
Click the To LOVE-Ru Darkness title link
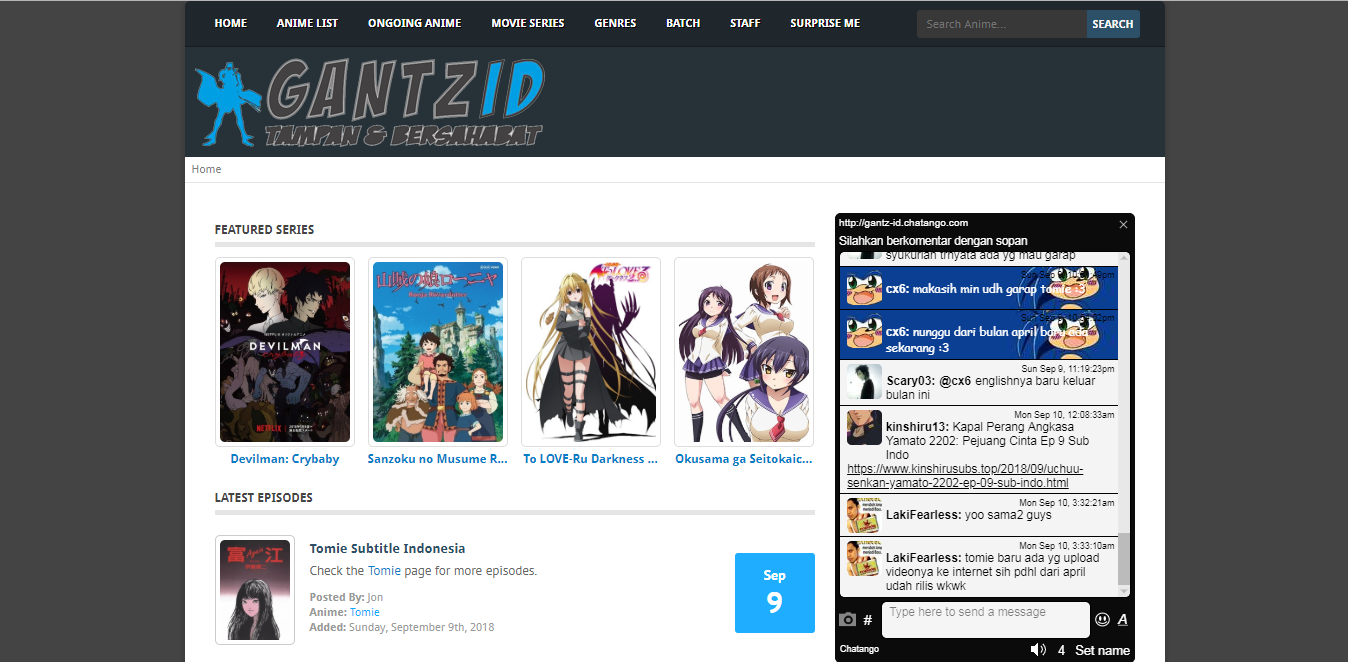pyautogui.click(x=591, y=459)
